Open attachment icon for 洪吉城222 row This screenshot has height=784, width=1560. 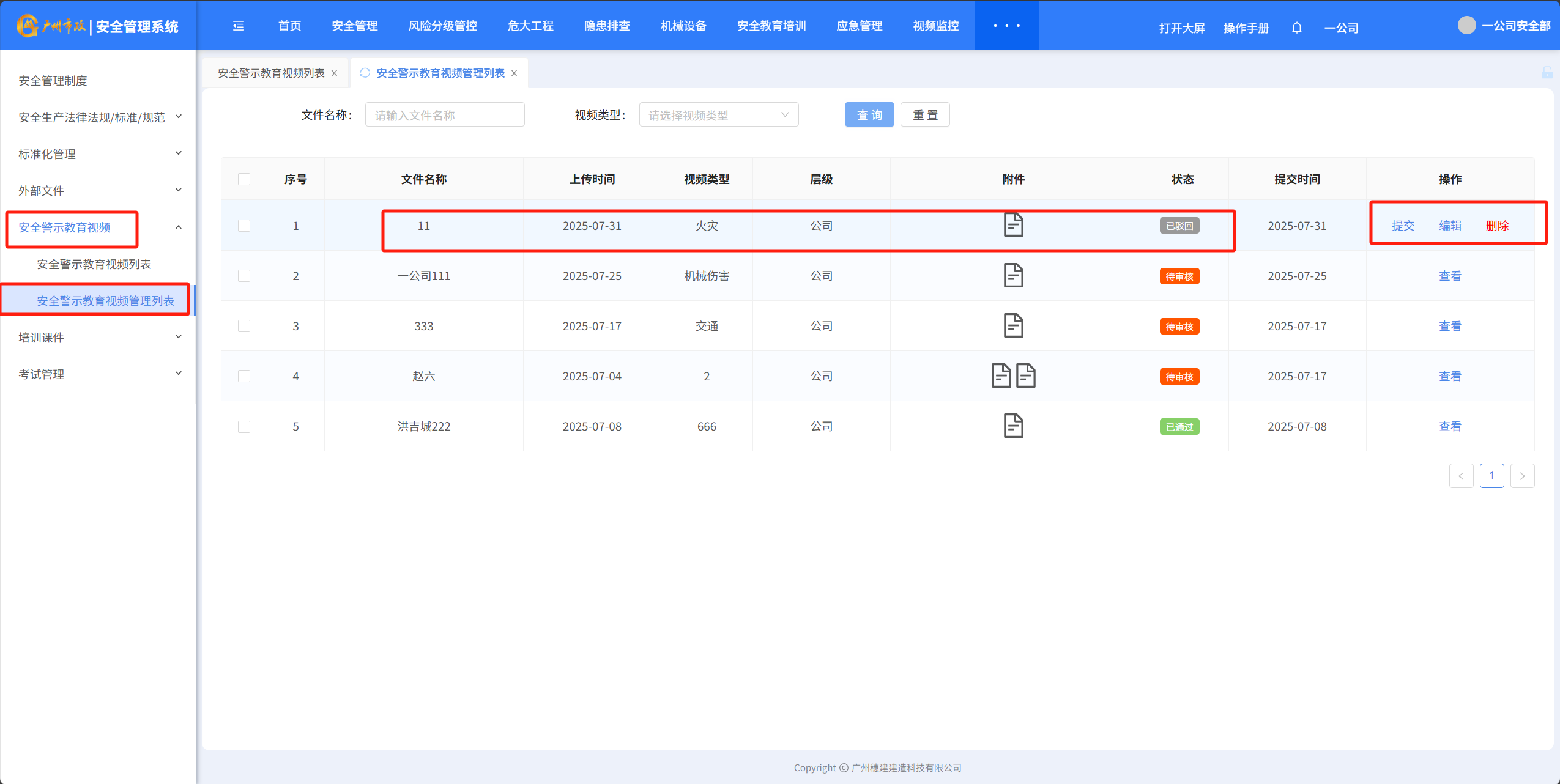1013,426
